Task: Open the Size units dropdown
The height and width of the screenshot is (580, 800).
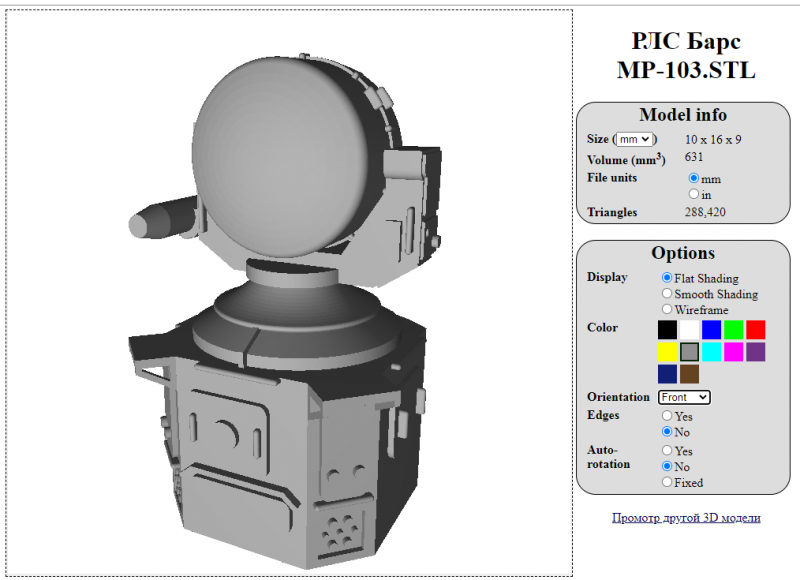Action: (634, 140)
